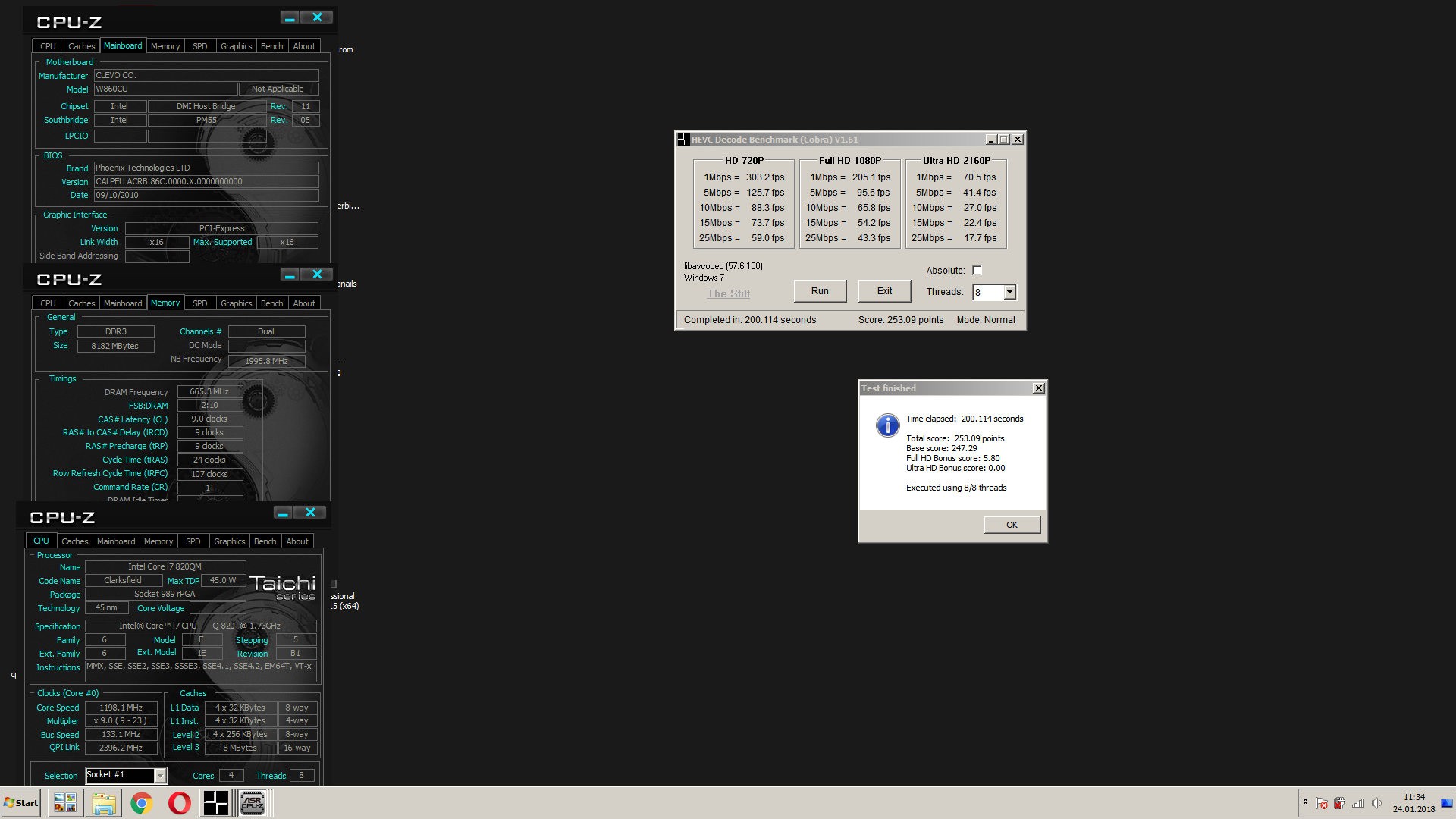Close the bottom CPU tab CPU-Z window
Viewport: 1456px width, 819px height.
pyautogui.click(x=310, y=513)
